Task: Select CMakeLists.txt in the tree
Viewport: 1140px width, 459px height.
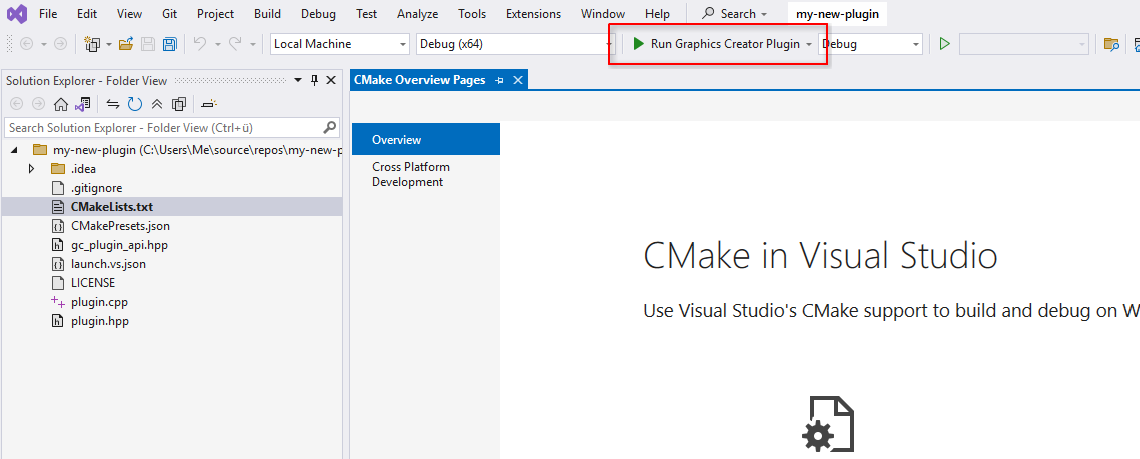Action: 111,207
